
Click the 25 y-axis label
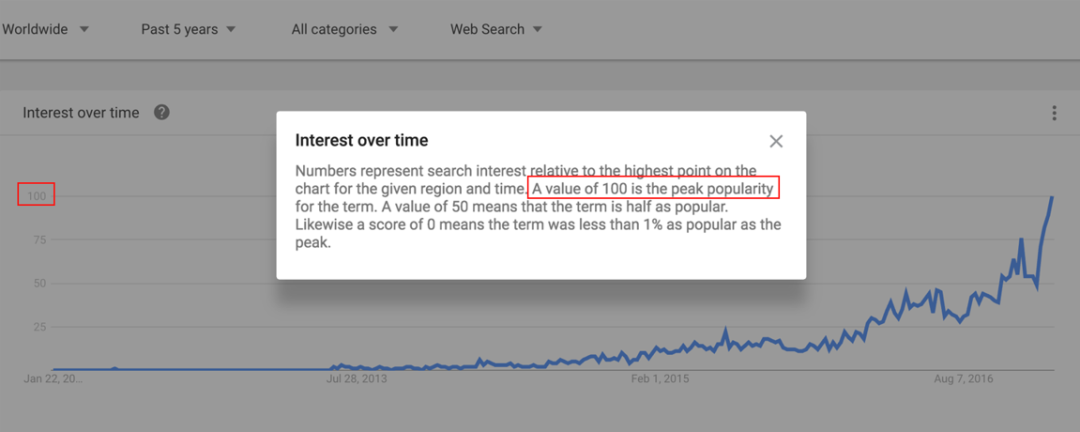point(39,327)
